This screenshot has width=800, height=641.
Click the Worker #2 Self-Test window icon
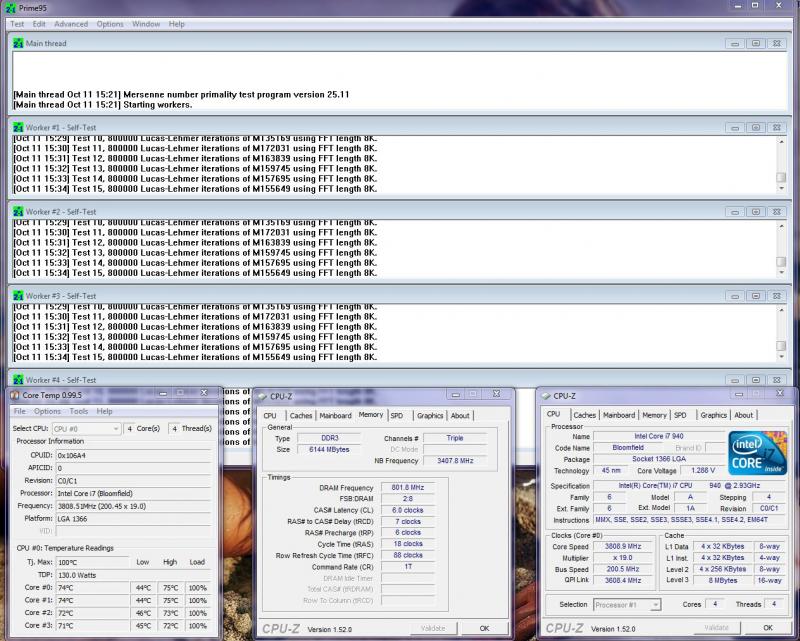pos(18,212)
